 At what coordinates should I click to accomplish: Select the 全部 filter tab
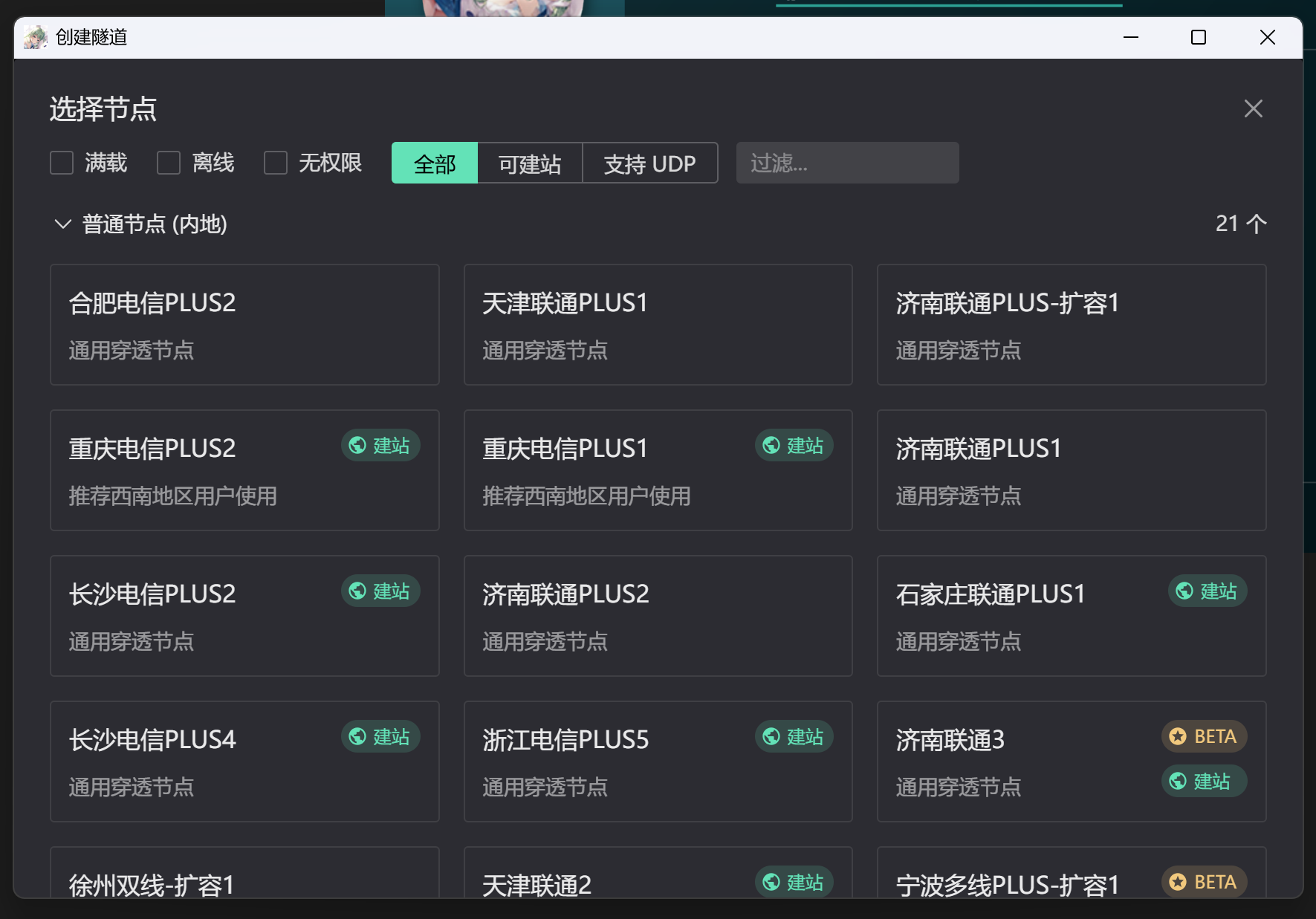(435, 163)
